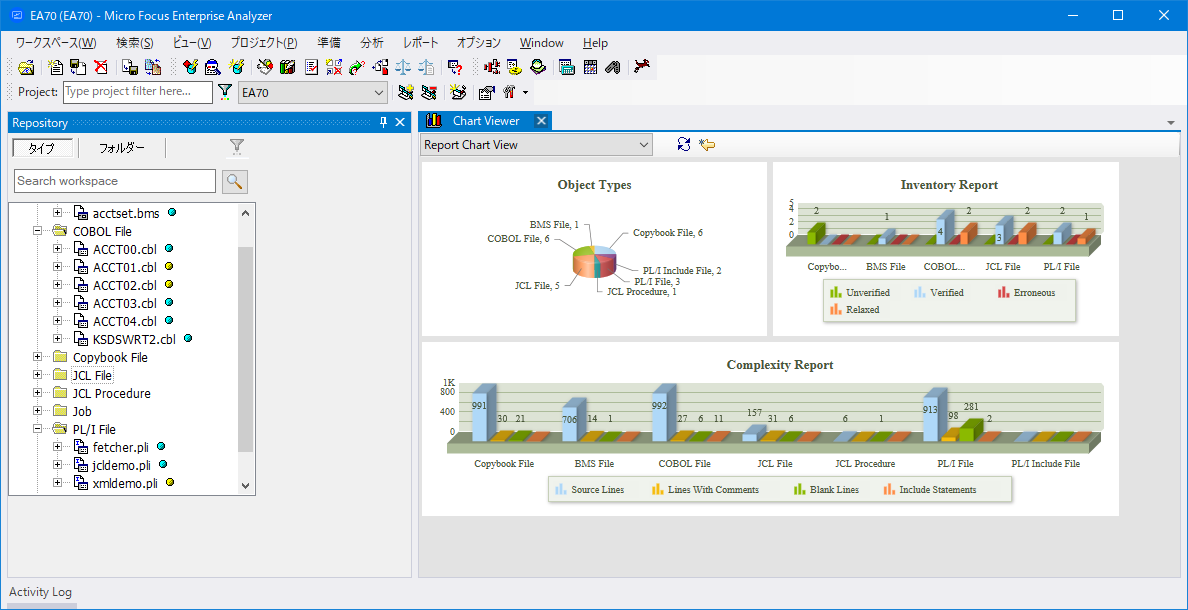Open the レポート menu
The width and height of the screenshot is (1188, 610).
(x=420, y=43)
